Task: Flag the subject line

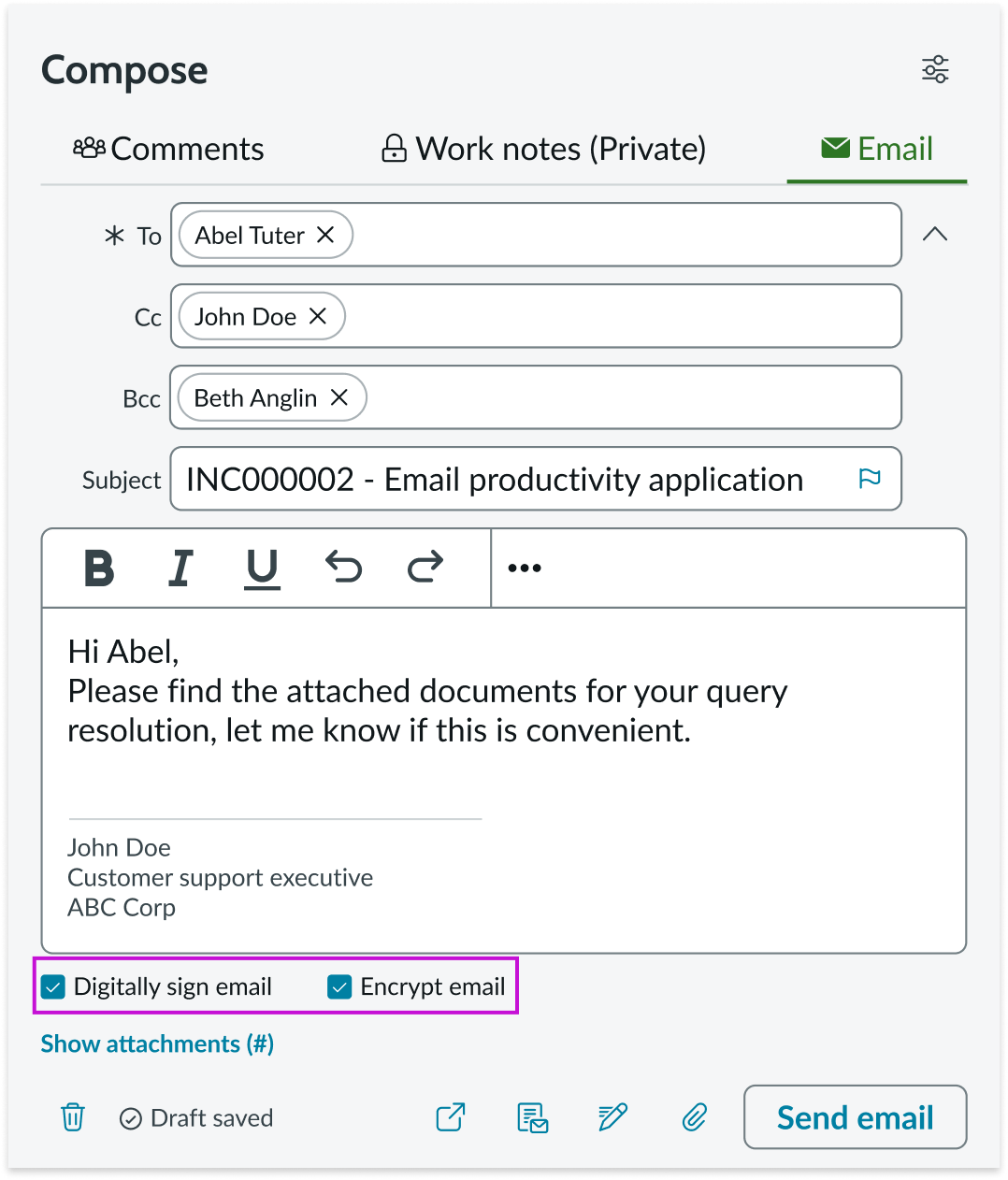Action: point(871,478)
